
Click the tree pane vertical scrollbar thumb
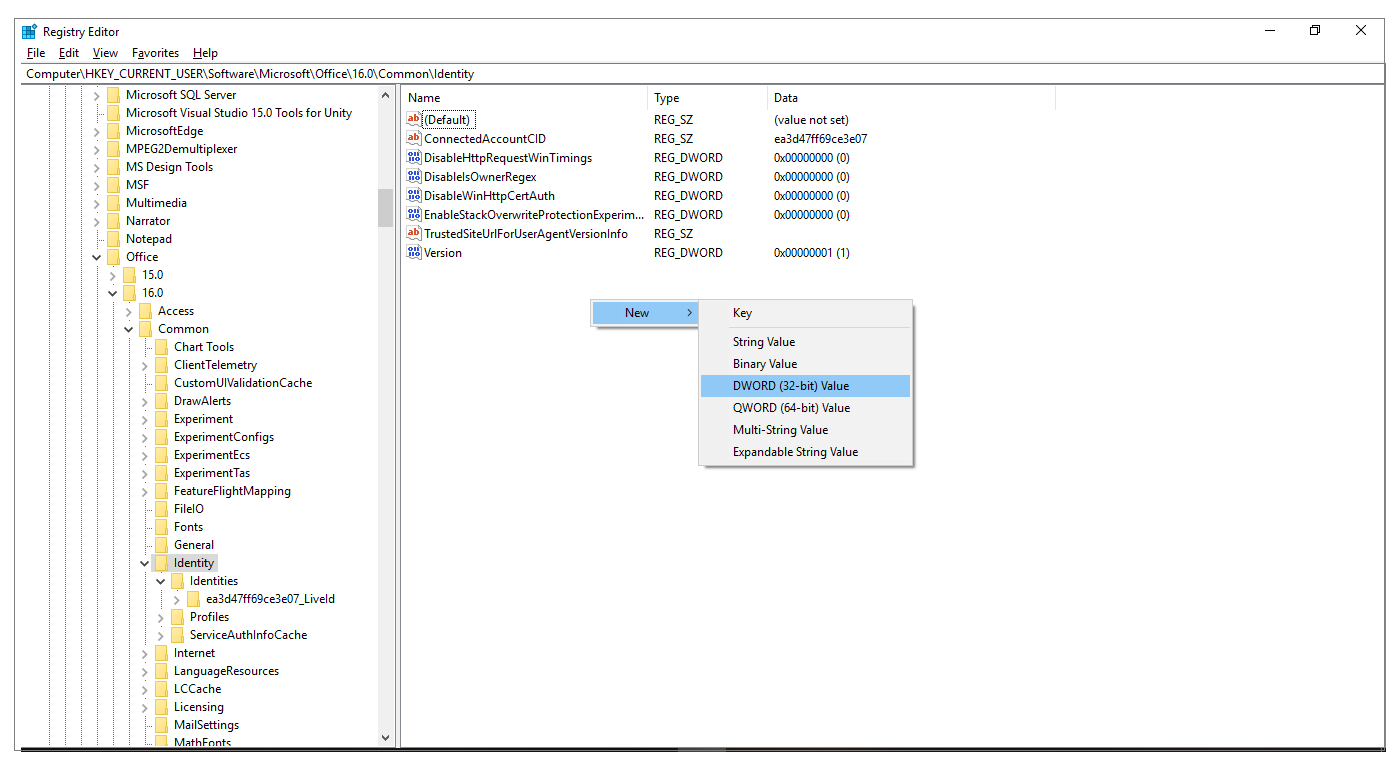[x=386, y=208]
